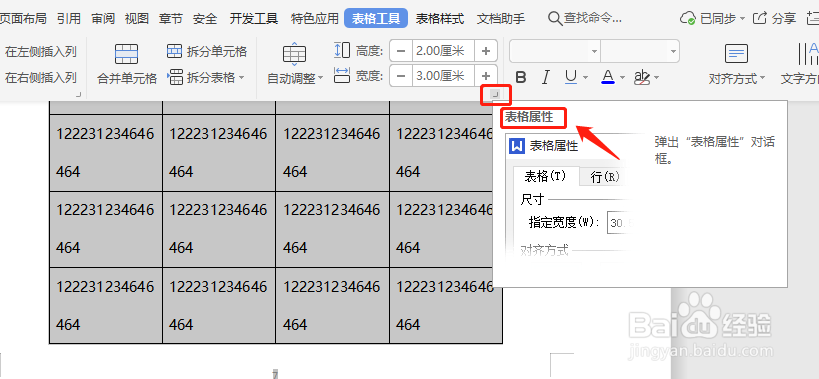Screen dimensions: 819x379
Task: Expand the underline style dropdown arrow
Action: click(x=586, y=78)
